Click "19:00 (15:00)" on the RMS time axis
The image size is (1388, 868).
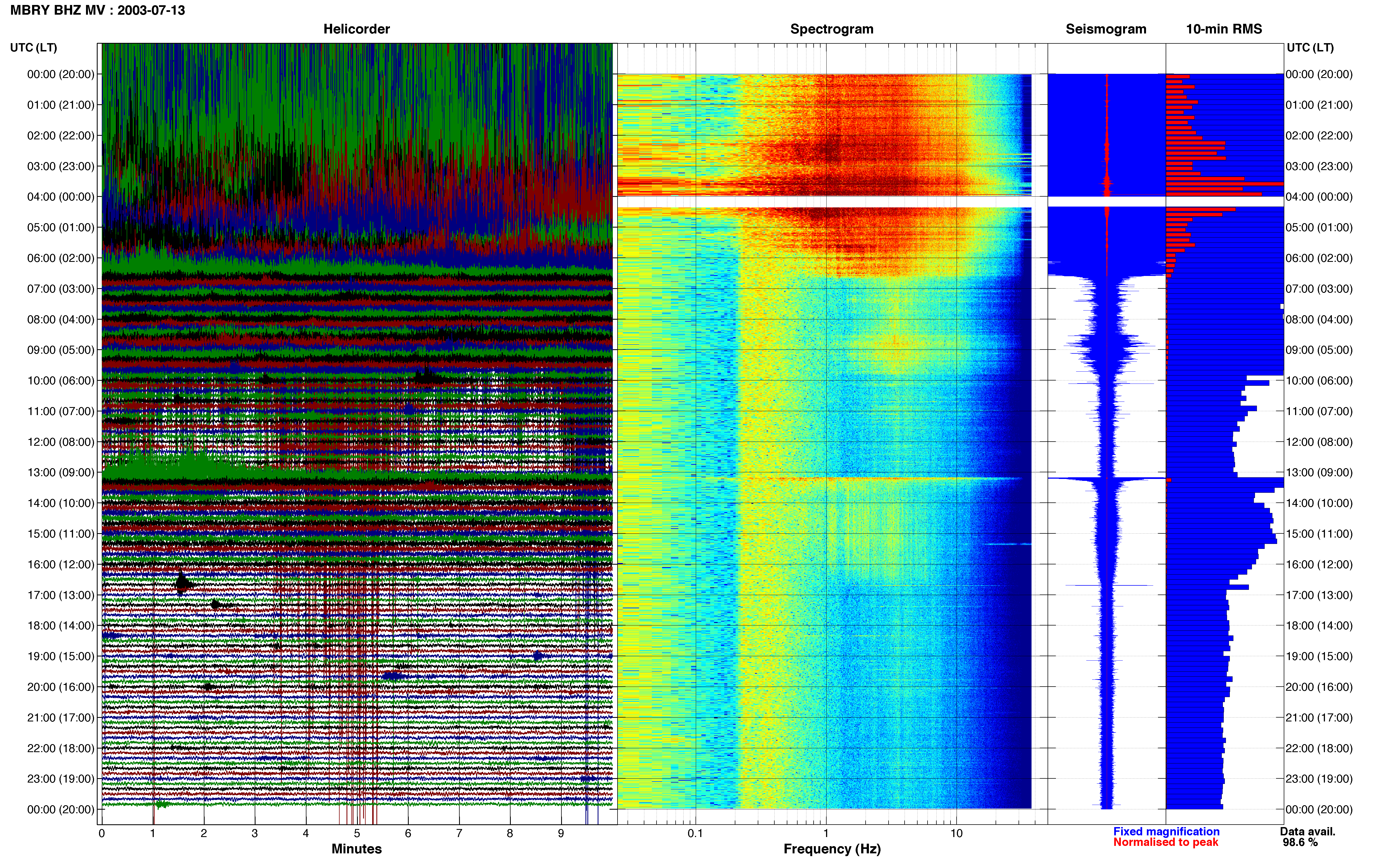coord(1319,656)
